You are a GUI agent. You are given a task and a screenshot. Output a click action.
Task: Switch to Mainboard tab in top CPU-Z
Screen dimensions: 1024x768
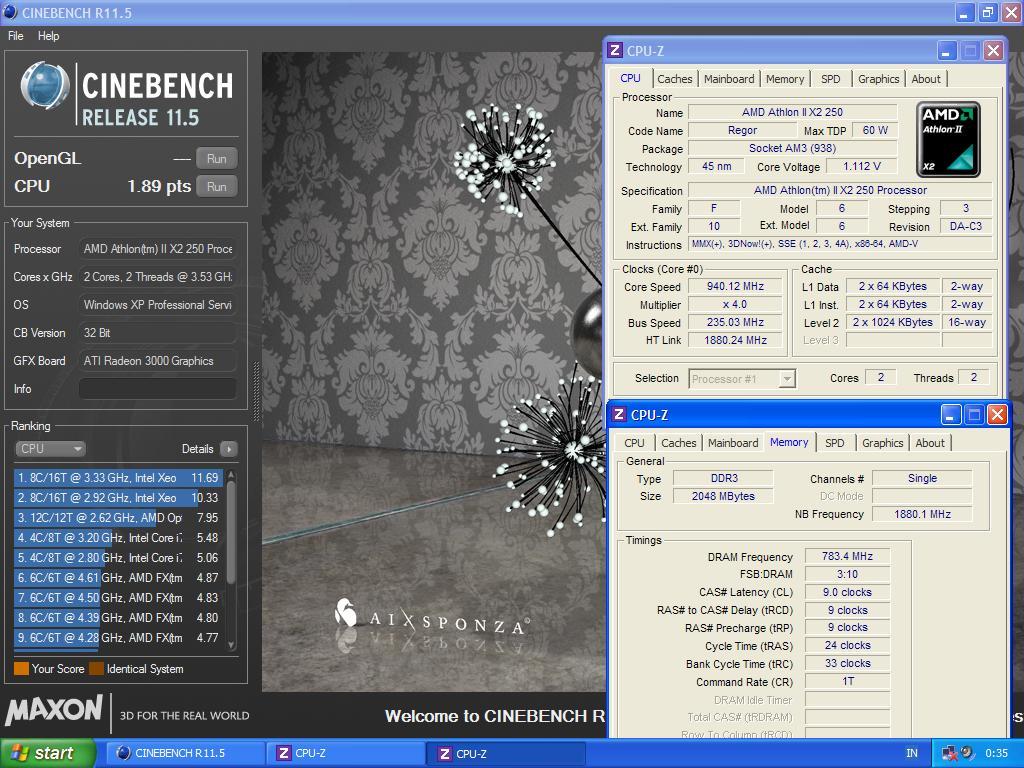pyautogui.click(x=729, y=79)
